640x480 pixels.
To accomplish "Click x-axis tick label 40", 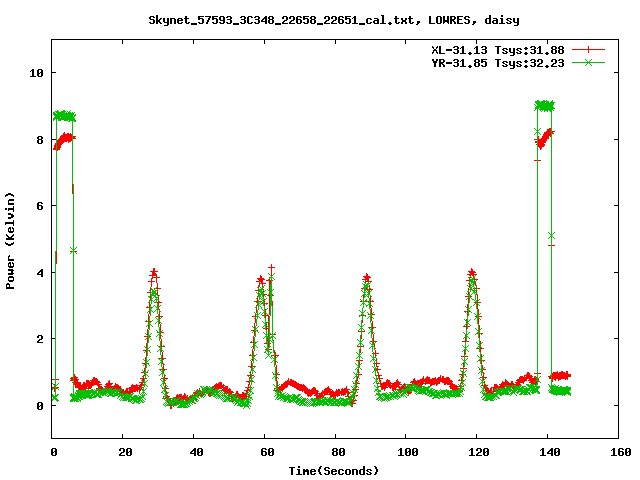I will pyautogui.click(x=196, y=452).
